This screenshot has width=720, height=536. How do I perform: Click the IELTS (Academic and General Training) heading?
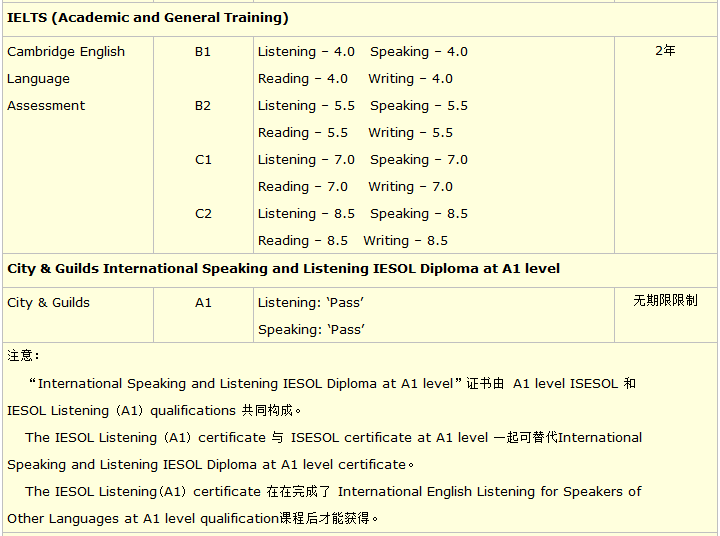(148, 17)
